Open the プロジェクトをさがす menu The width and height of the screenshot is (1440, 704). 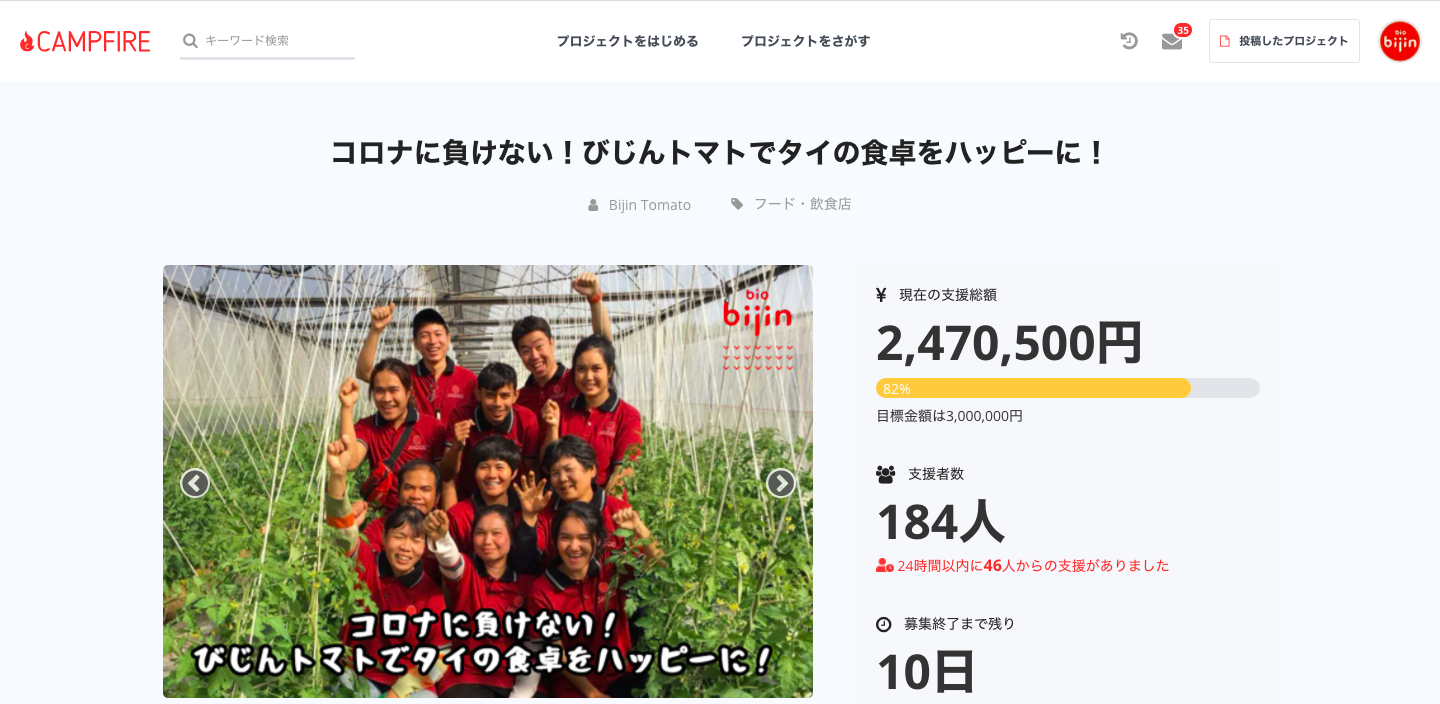(805, 41)
